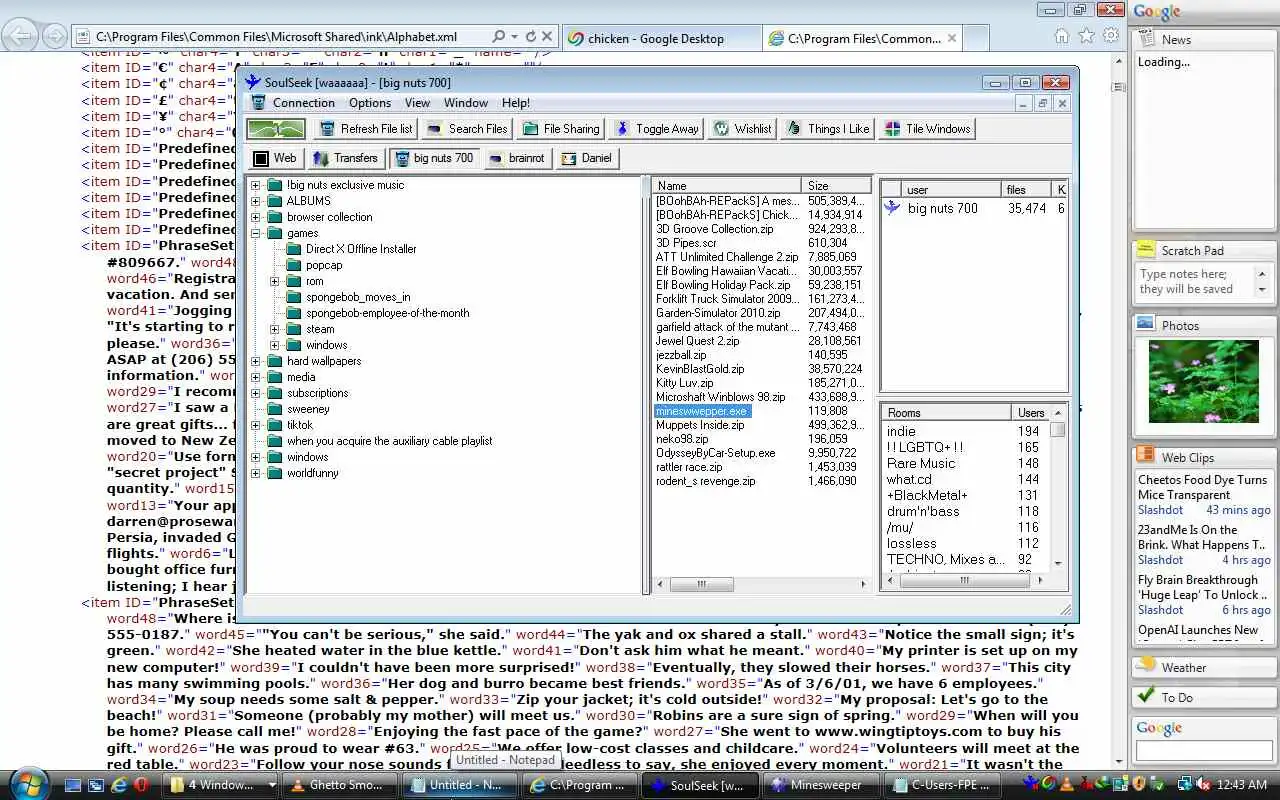This screenshot has width=1280, height=800.
Task: Expand the media folder node
Action: [255, 377]
